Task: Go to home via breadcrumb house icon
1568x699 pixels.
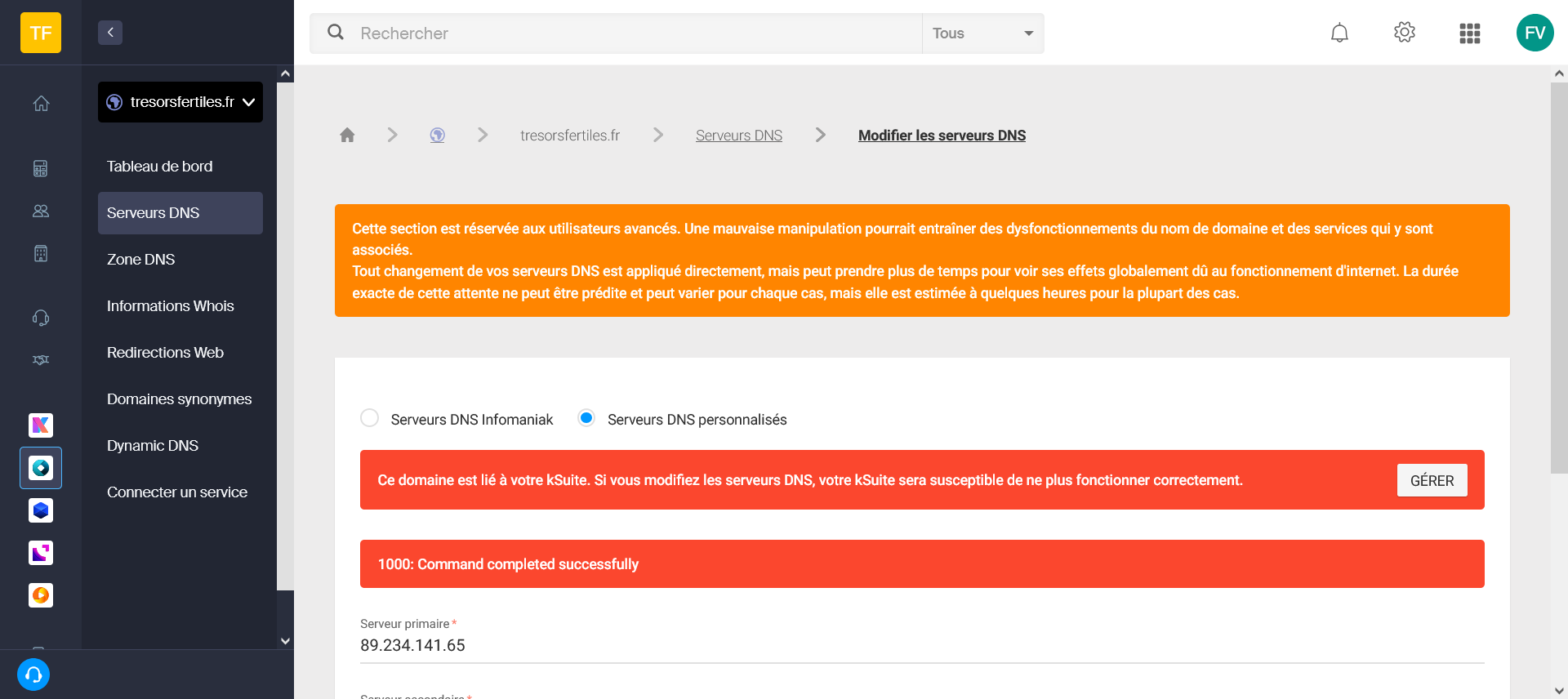Action: click(x=347, y=135)
